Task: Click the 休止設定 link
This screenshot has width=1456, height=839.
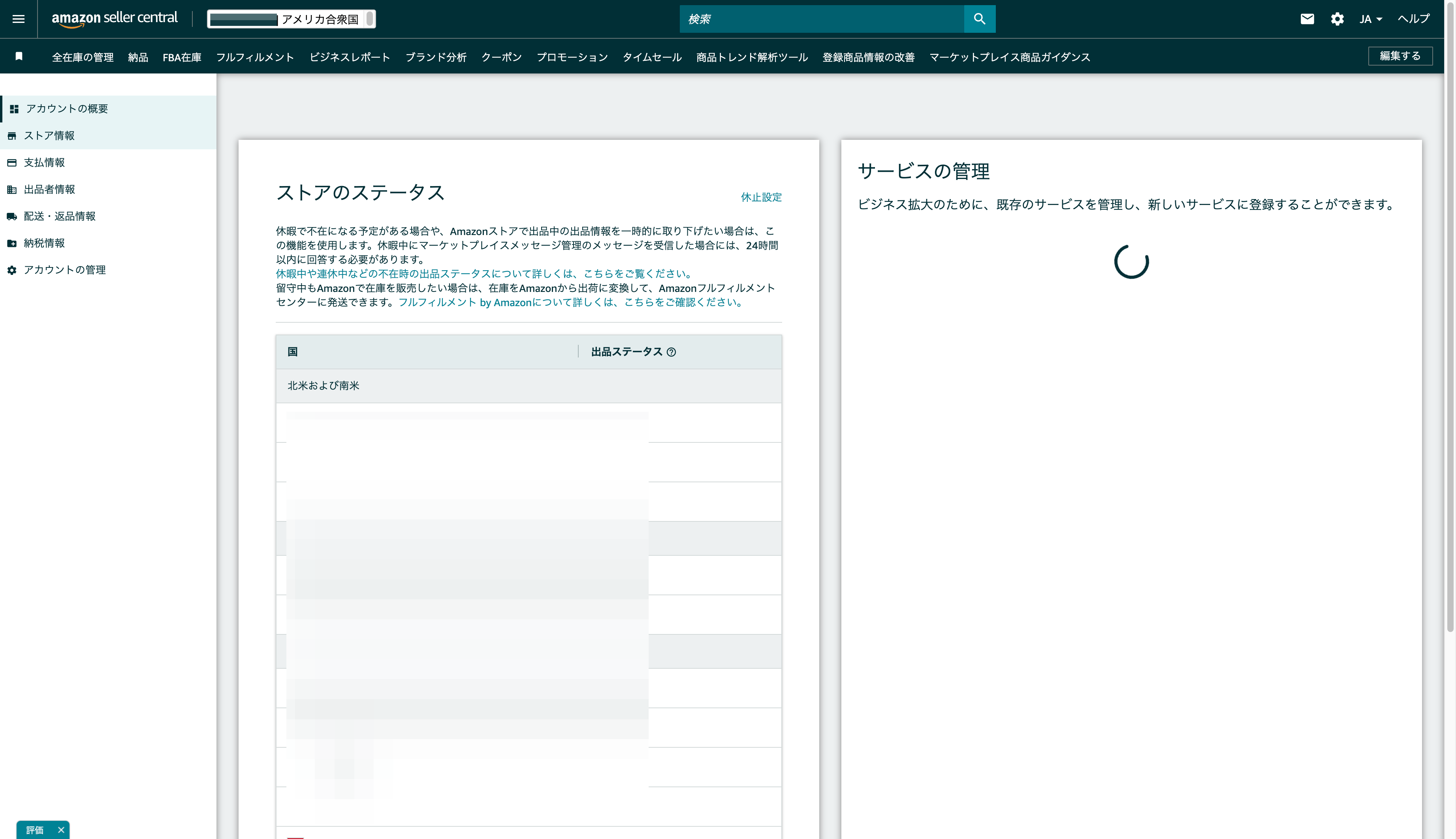Action: point(761,197)
